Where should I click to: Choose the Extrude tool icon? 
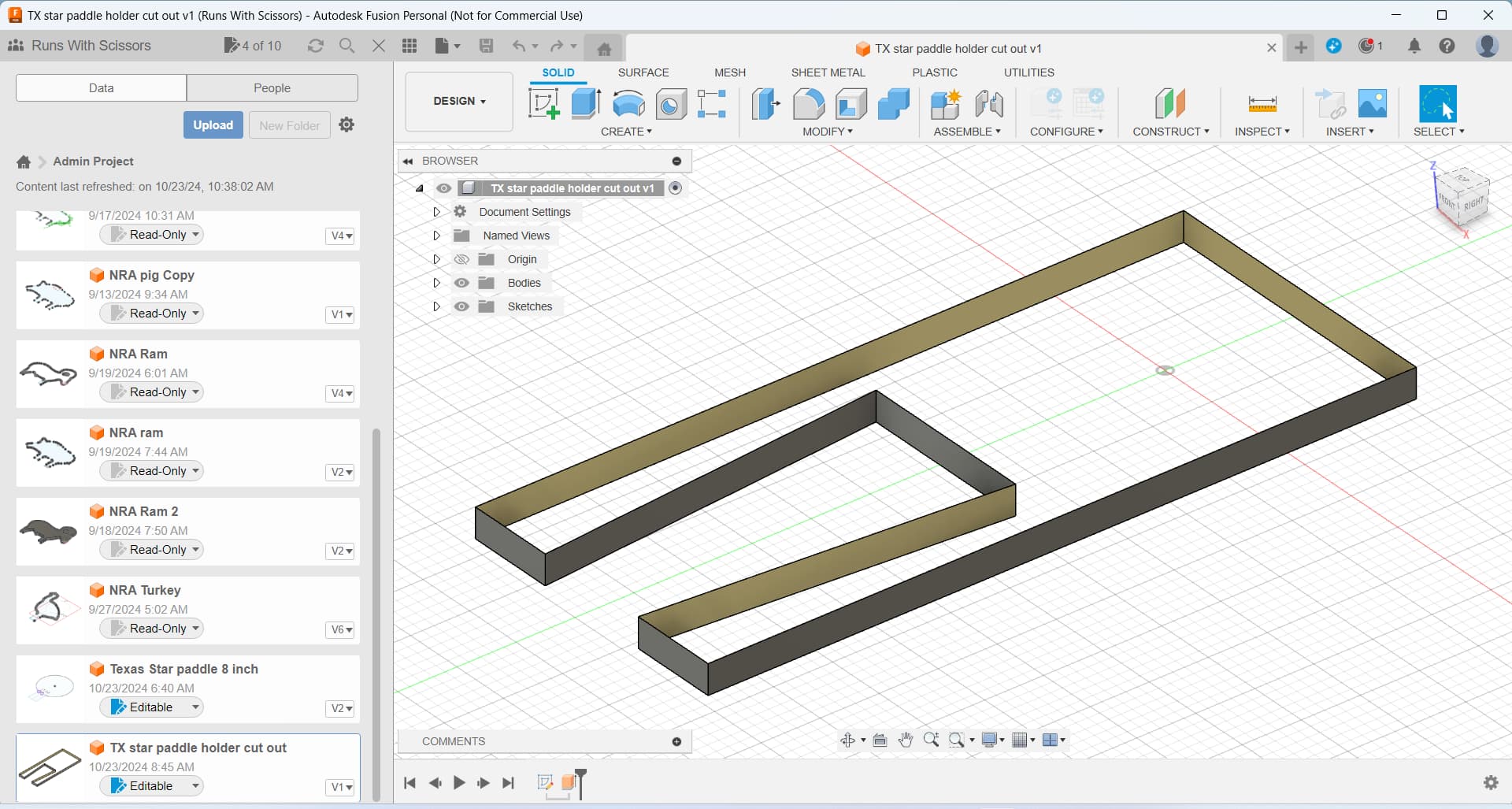586,103
